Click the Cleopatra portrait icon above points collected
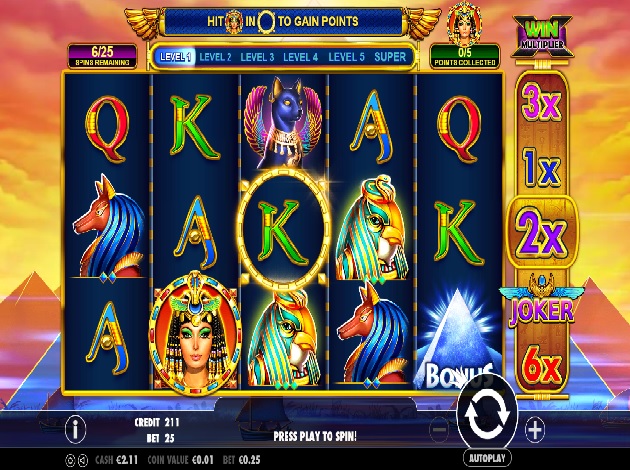Image resolution: width=630 pixels, height=470 pixels. pyautogui.click(x=464, y=23)
